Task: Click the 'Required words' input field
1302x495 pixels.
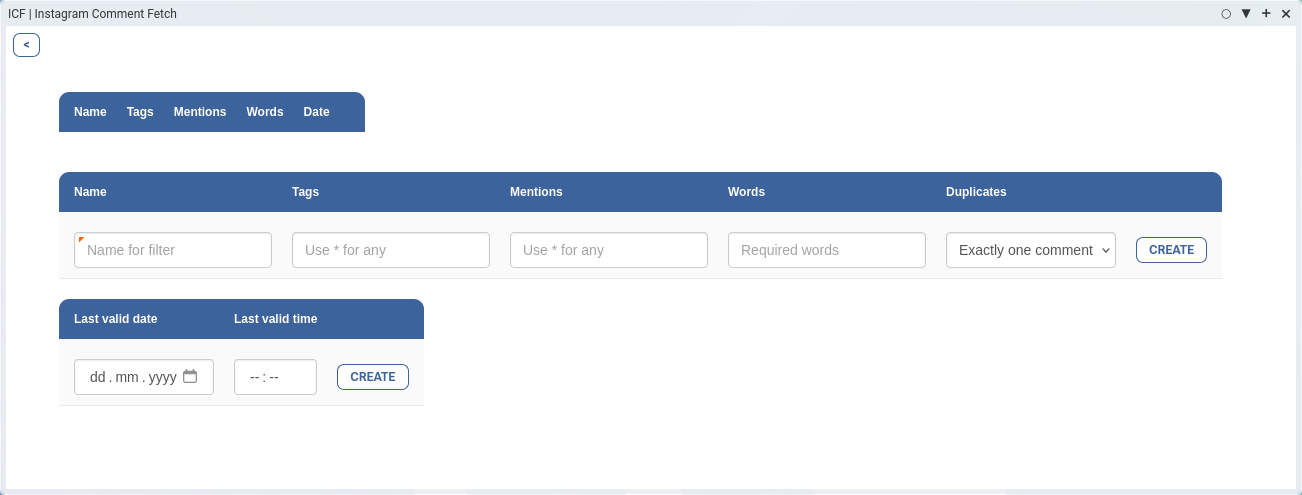Action: click(x=827, y=250)
